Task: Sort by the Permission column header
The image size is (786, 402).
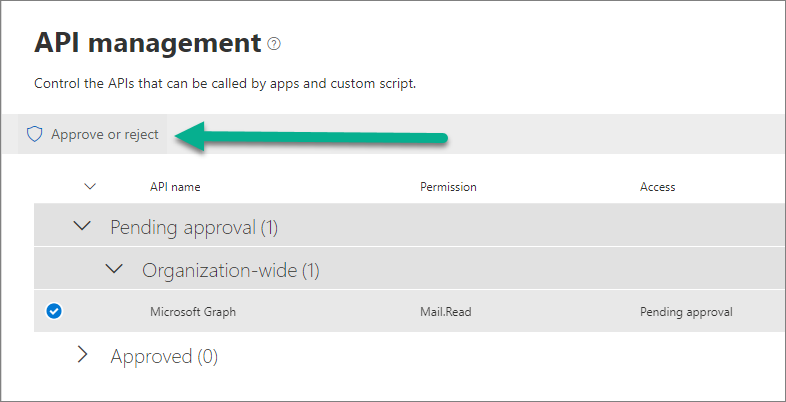Action: 448,187
